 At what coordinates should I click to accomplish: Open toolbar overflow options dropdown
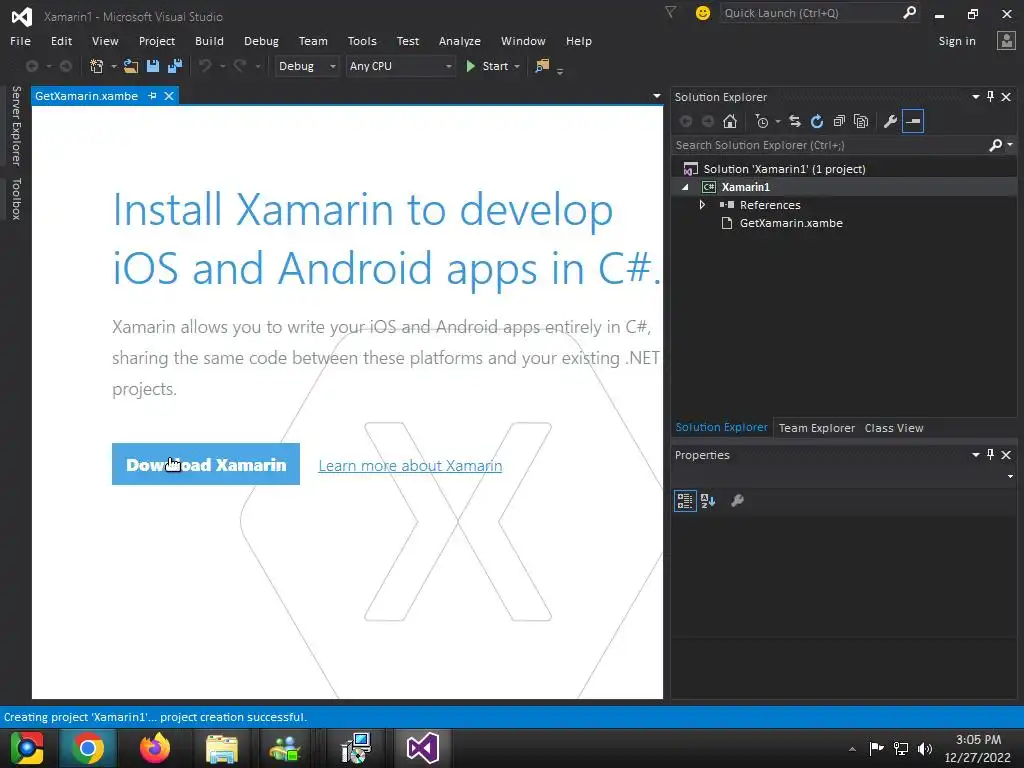click(x=560, y=71)
